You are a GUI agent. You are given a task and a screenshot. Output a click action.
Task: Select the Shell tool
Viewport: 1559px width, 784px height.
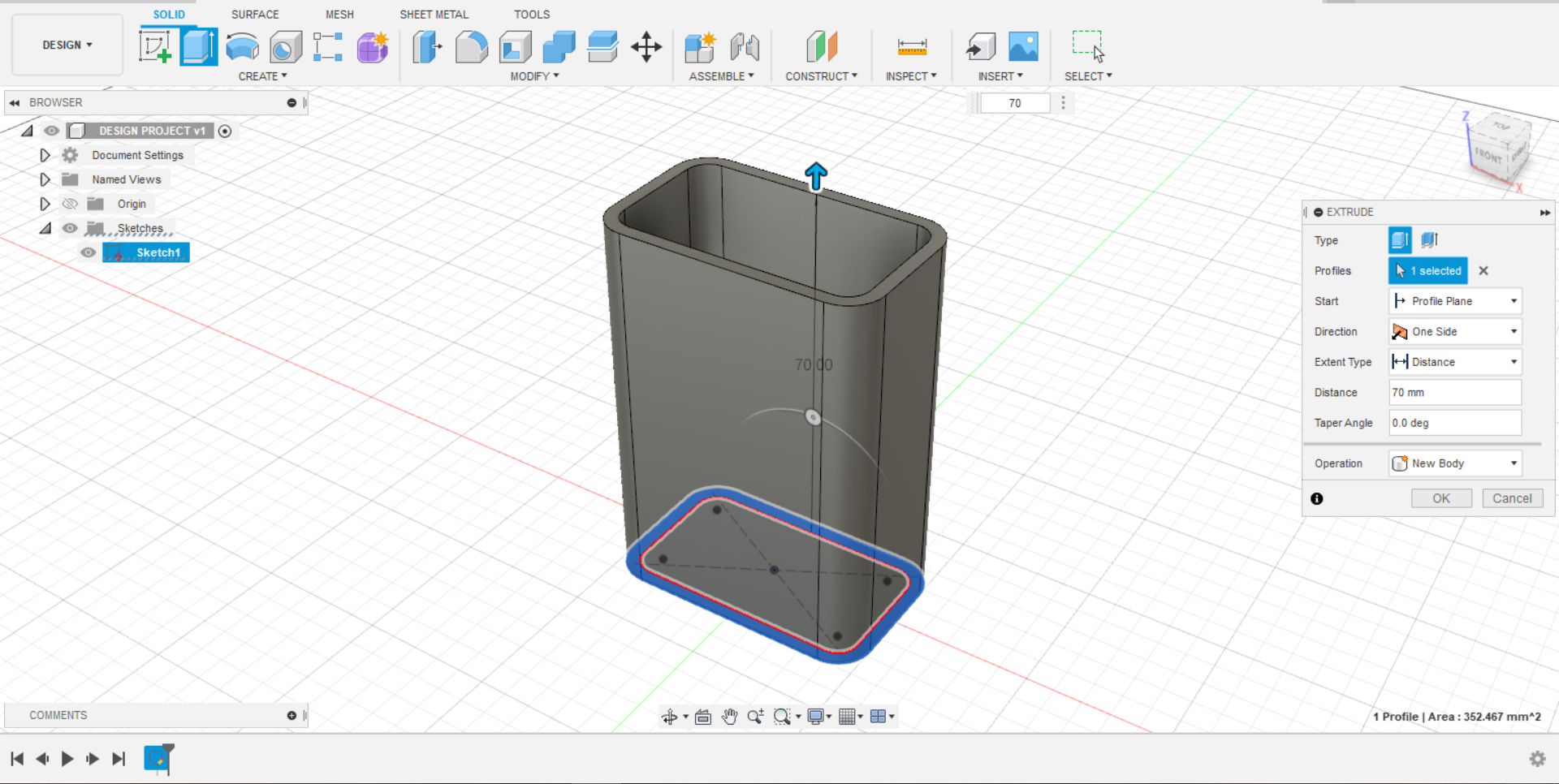click(515, 46)
